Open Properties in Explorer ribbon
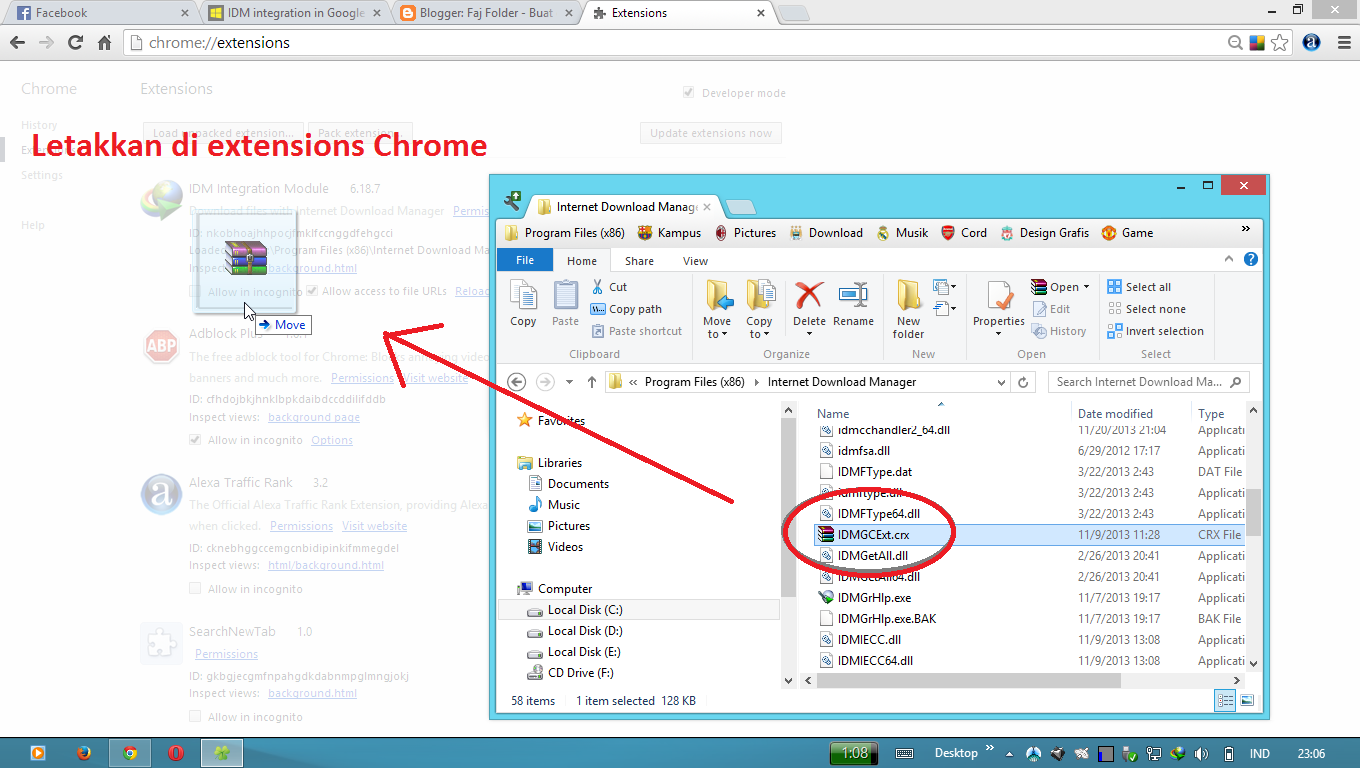Image resolution: width=1360 pixels, height=768 pixels. click(998, 308)
